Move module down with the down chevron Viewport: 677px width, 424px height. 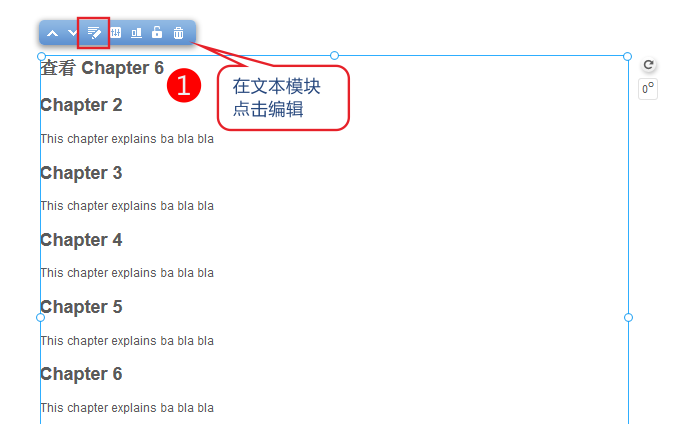tap(73, 33)
